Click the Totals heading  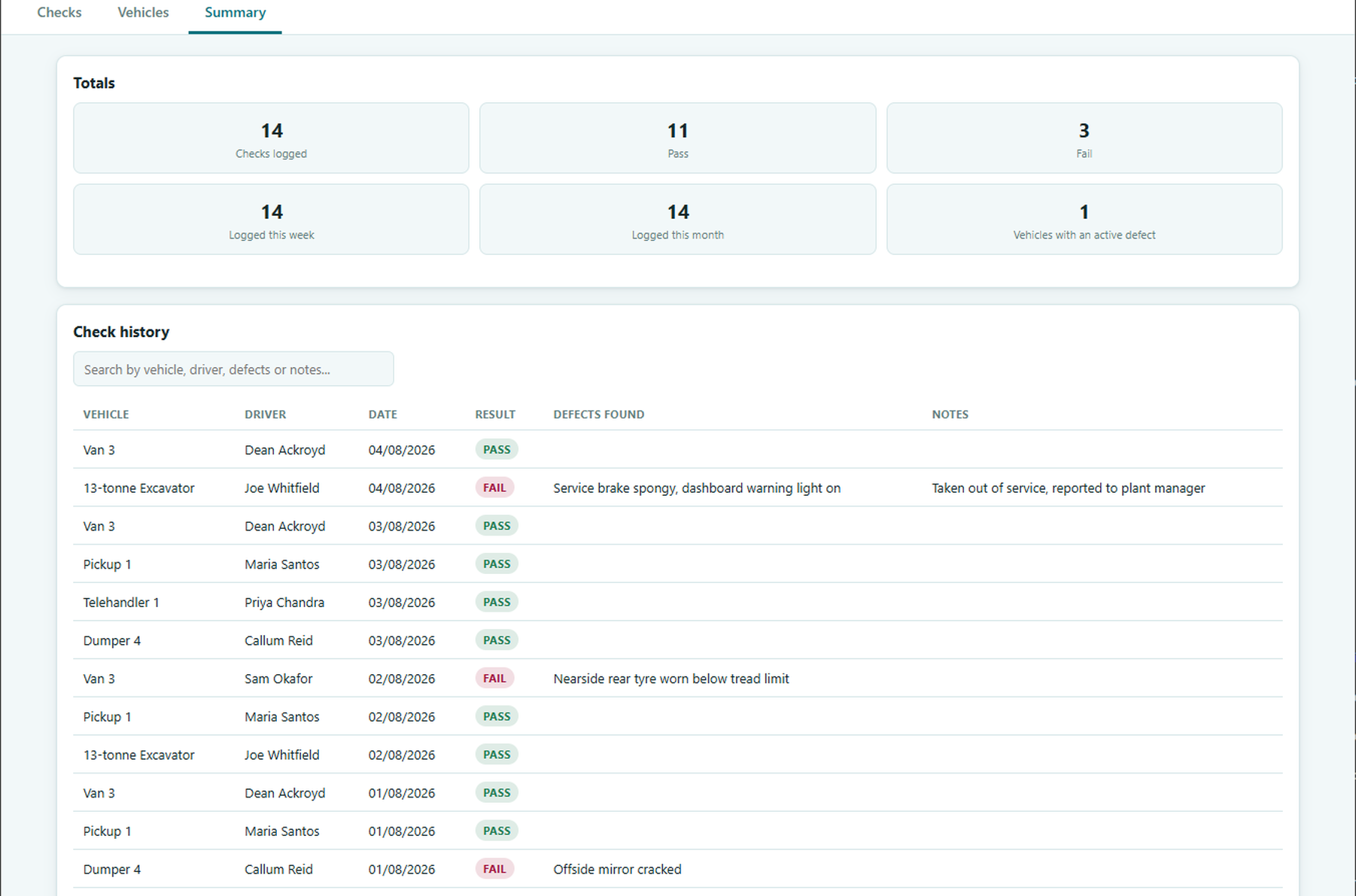pos(94,83)
